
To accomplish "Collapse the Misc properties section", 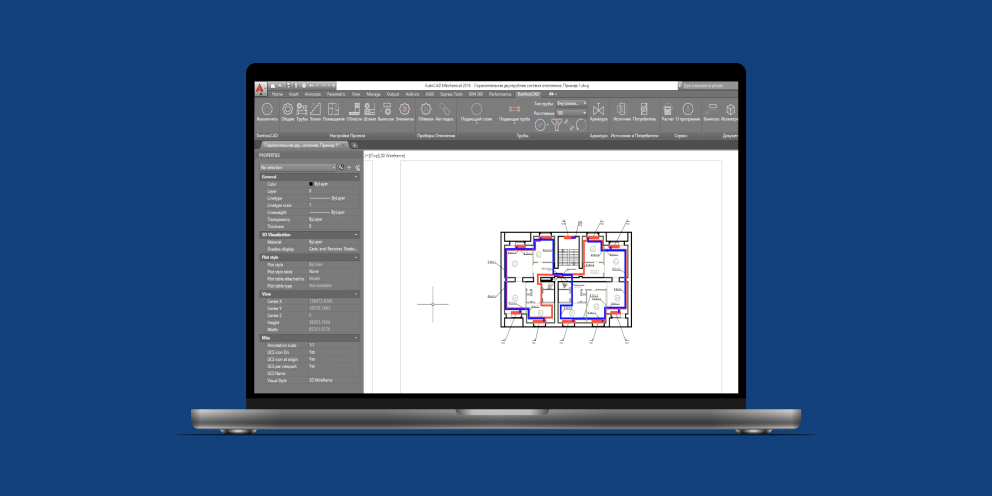I will [356, 338].
